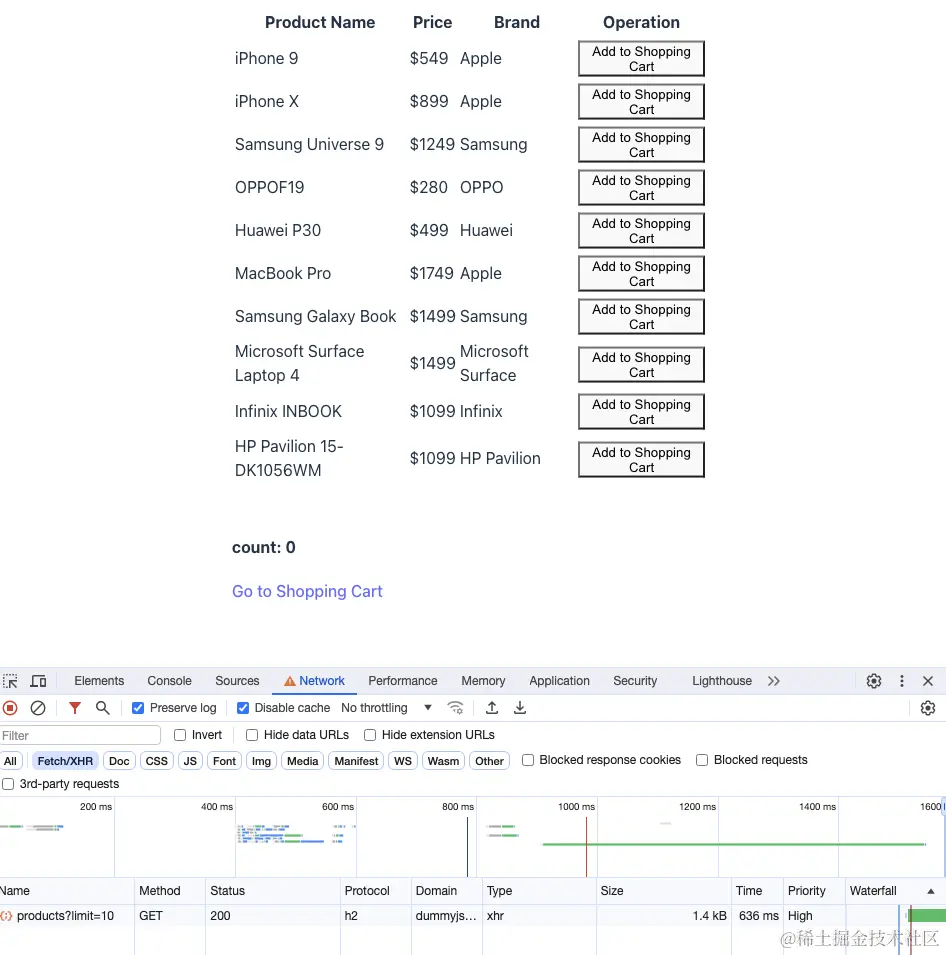Filter requests by Media type
946x955 pixels.
tap(303, 761)
